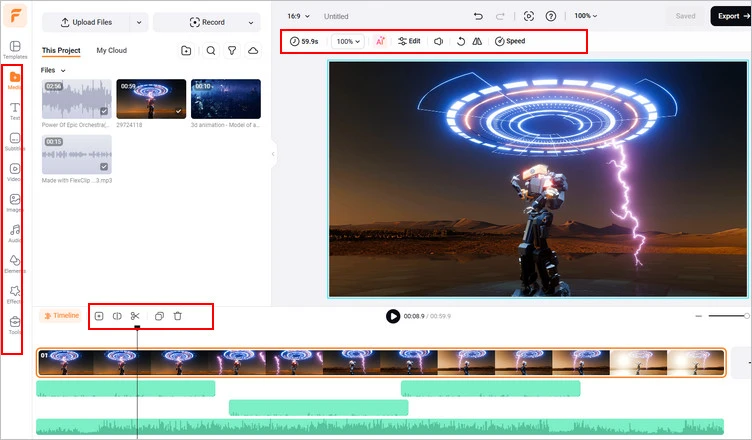This screenshot has width=752, height=440.
Task: Delete the selected clip with trash icon
Action: 177,316
